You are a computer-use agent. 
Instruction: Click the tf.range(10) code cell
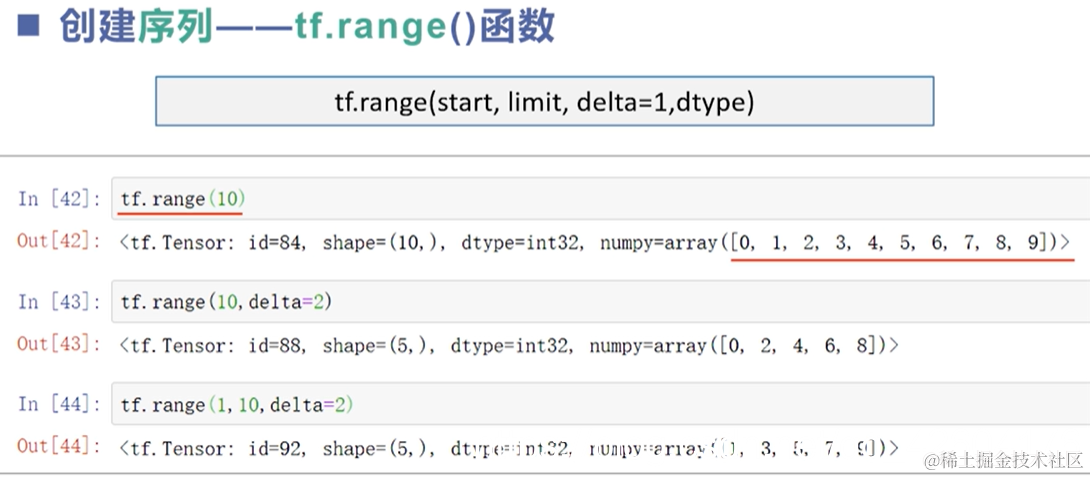[601, 199]
